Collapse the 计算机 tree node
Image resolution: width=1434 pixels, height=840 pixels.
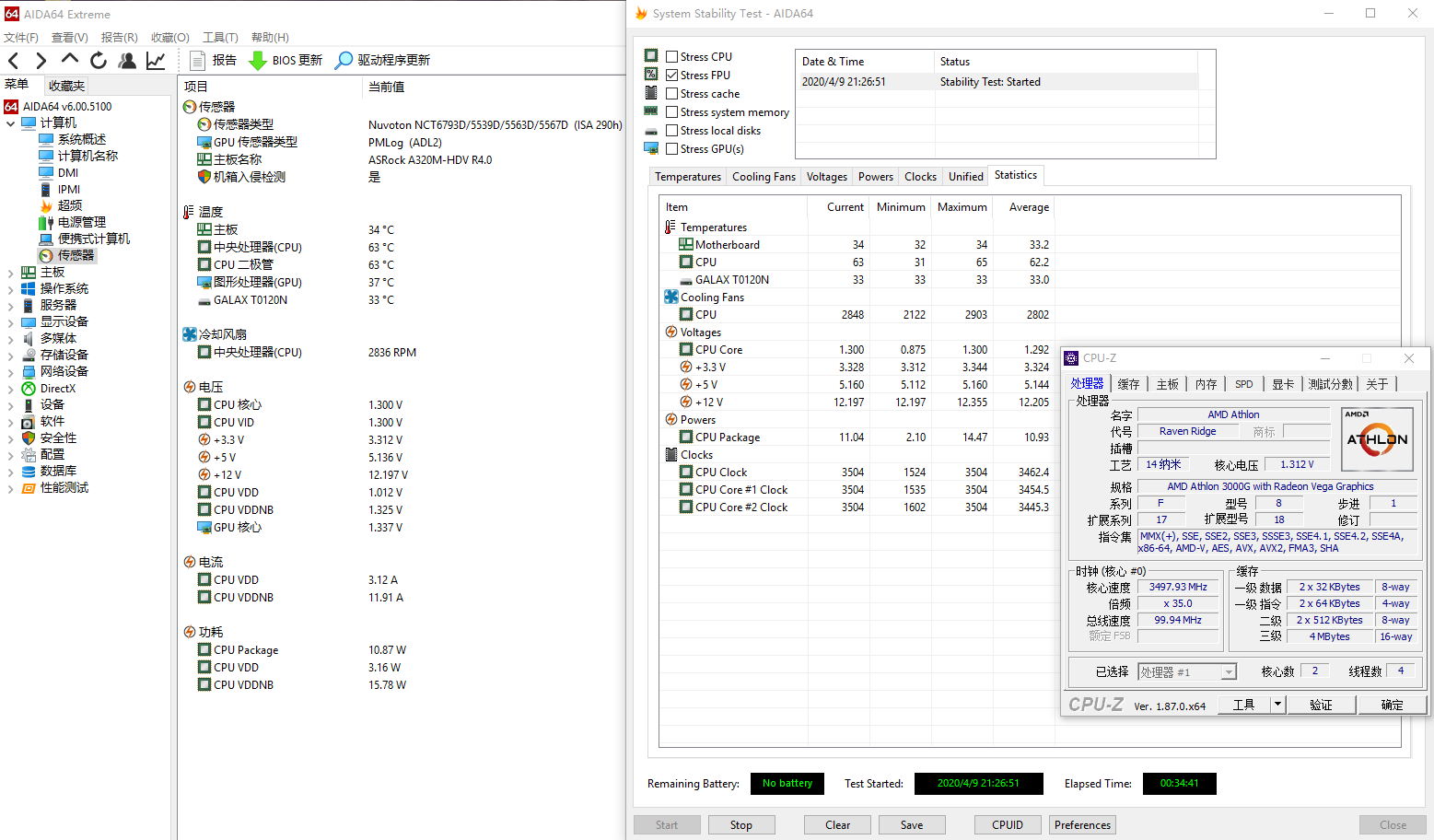pyautogui.click(x=10, y=123)
